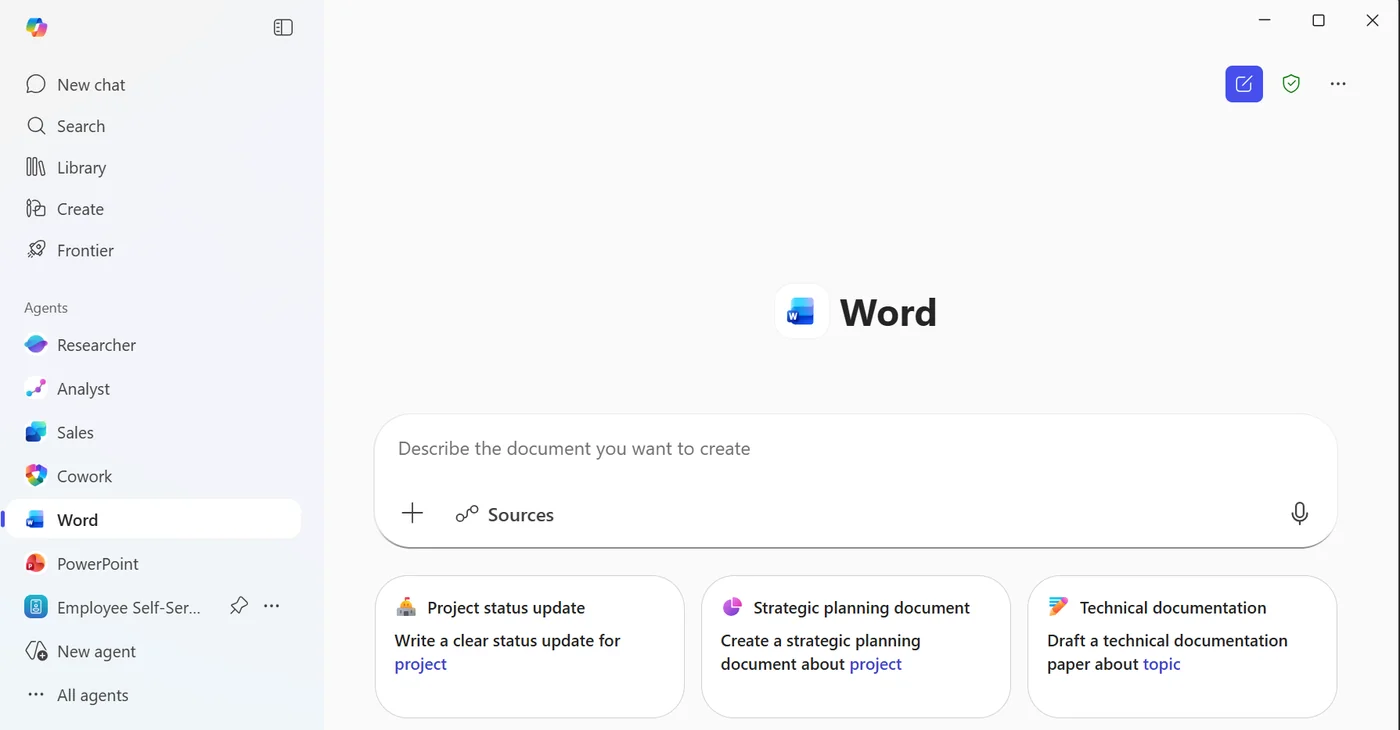This screenshot has width=1400, height=730.
Task: Create a New agent
Action: tap(152, 652)
